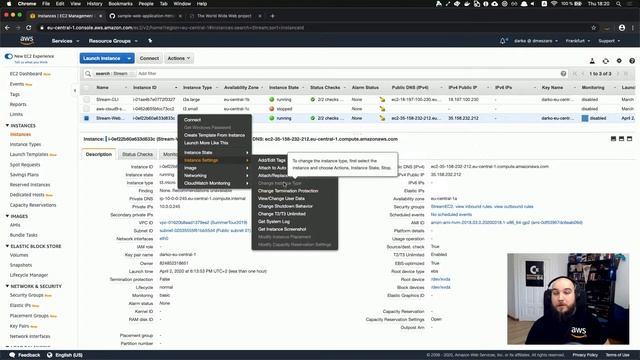Open the Services dropdown

65,41
